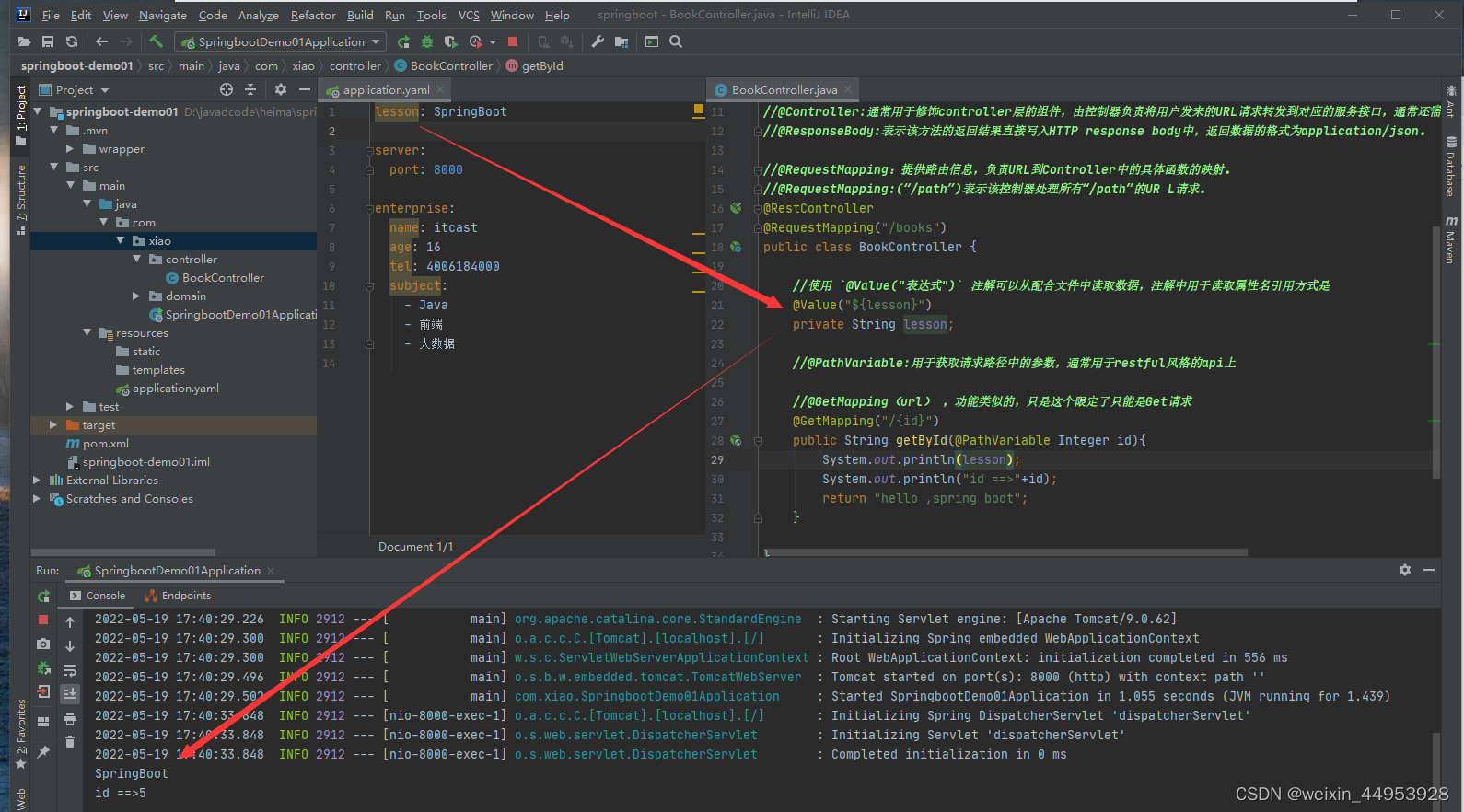
Task: Switch to Endpoints tab in Run panel
Action: tap(178, 596)
